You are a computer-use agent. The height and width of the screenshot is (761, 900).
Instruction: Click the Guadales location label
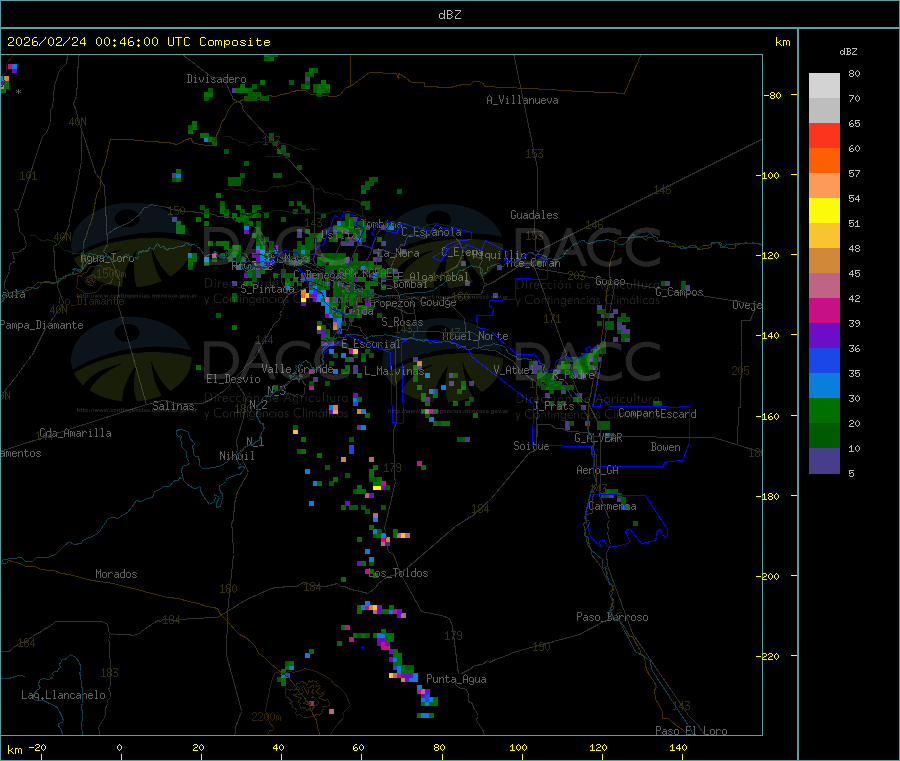click(x=534, y=215)
